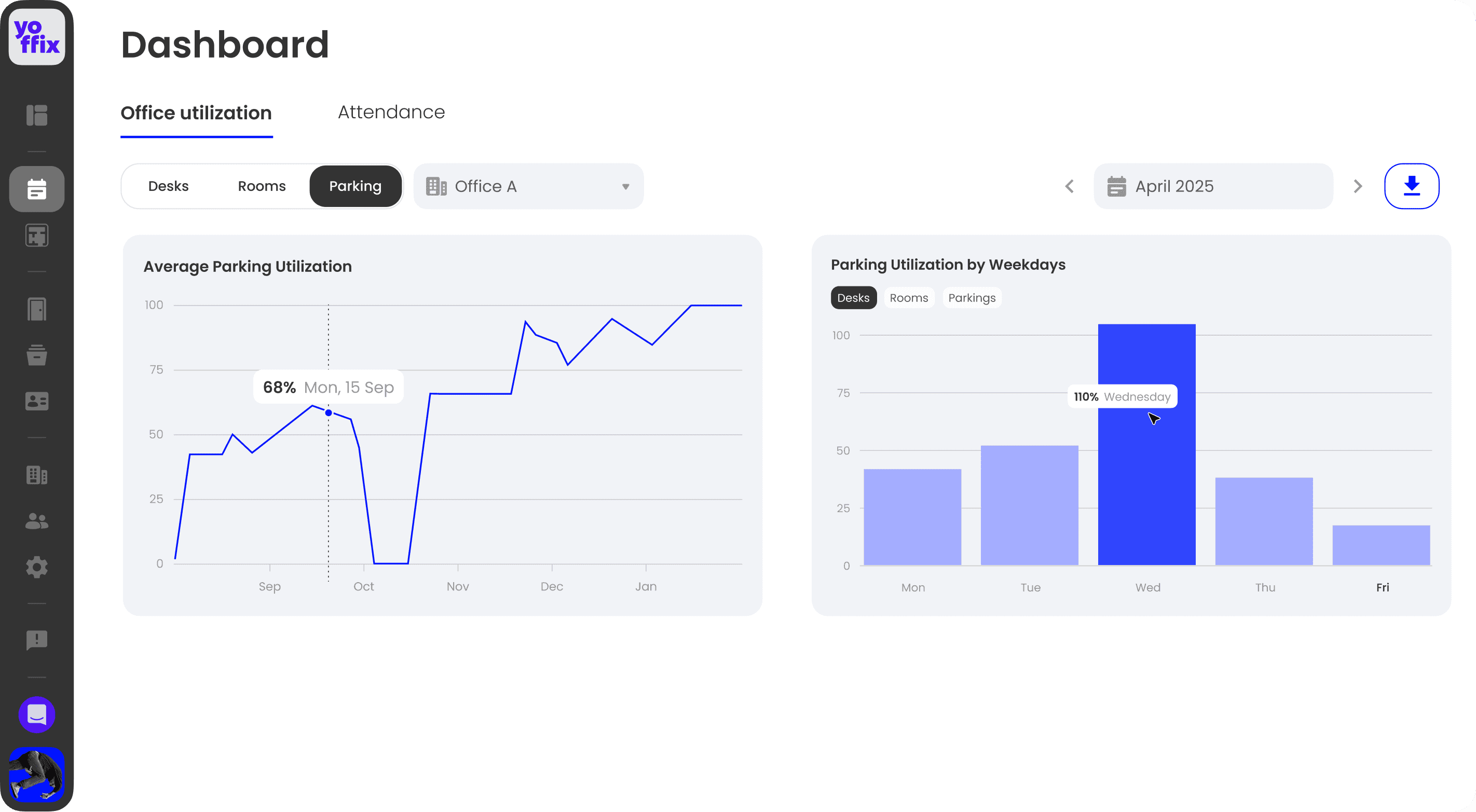Open the Office A dropdown
Screen dimensions: 1476x812
tap(528, 186)
